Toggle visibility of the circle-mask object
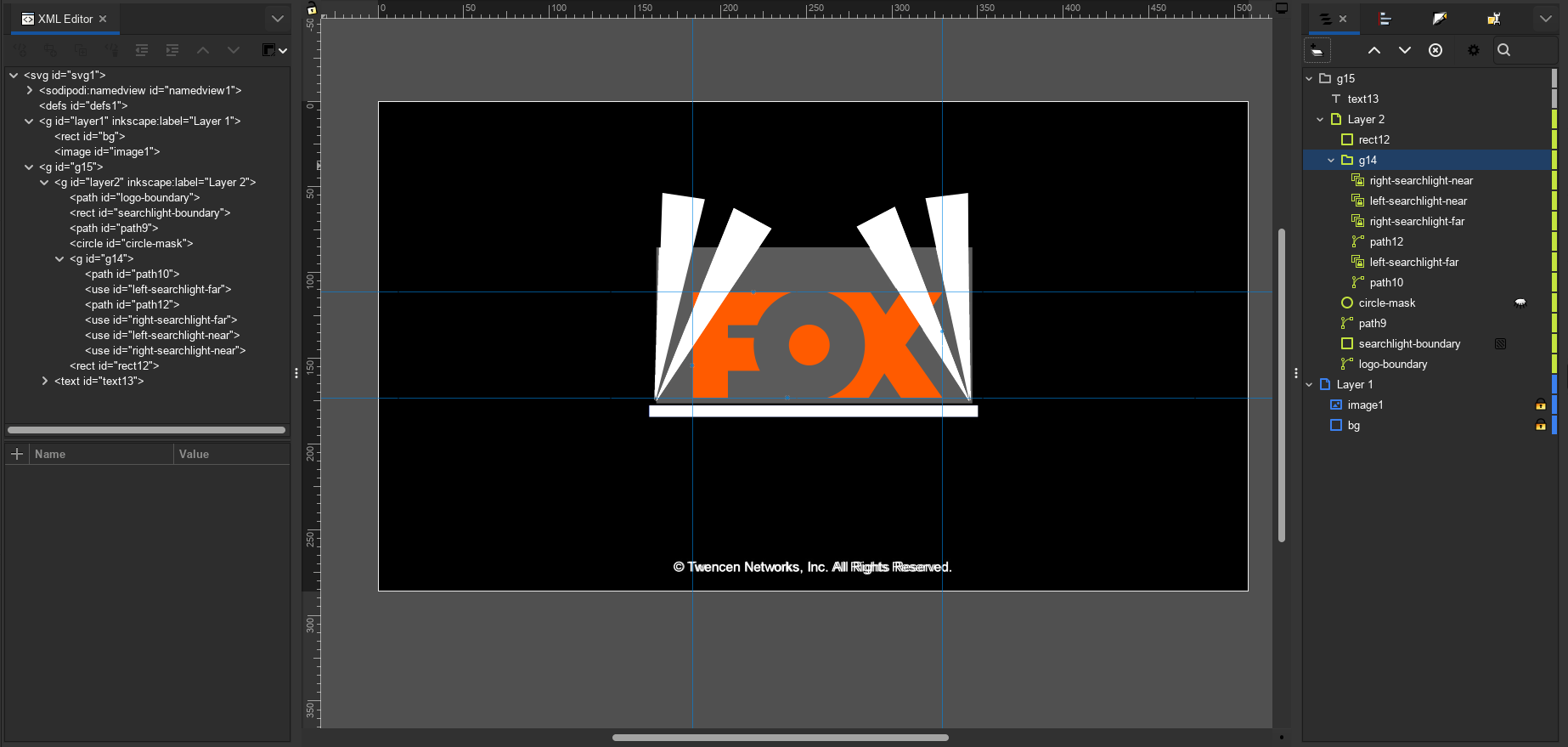The height and width of the screenshot is (747, 1568). [1520, 303]
